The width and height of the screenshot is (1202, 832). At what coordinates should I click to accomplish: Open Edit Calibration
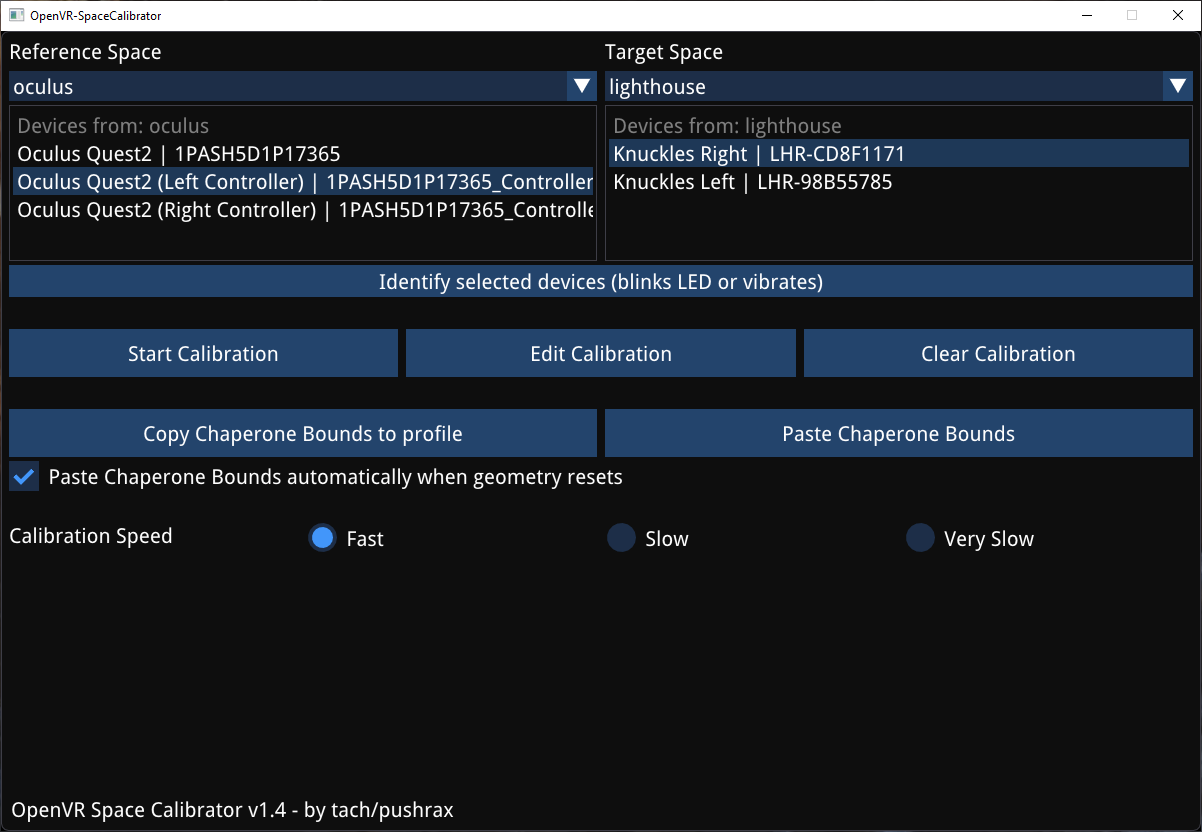[x=601, y=354]
